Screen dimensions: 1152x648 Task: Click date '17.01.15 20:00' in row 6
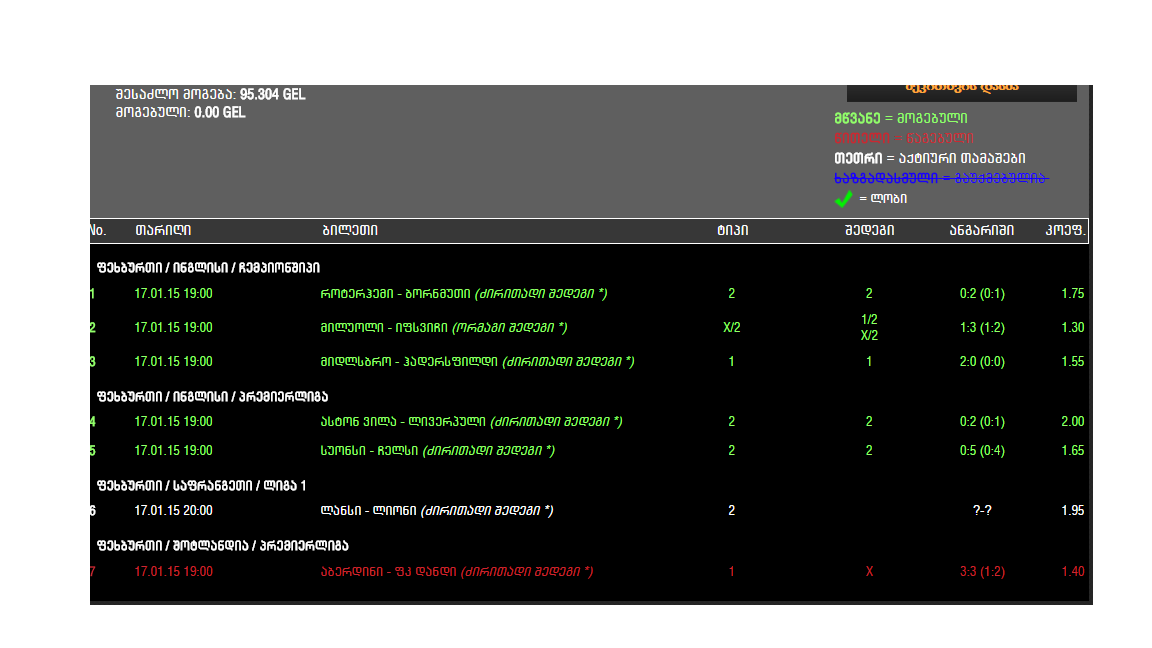click(x=173, y=511)
